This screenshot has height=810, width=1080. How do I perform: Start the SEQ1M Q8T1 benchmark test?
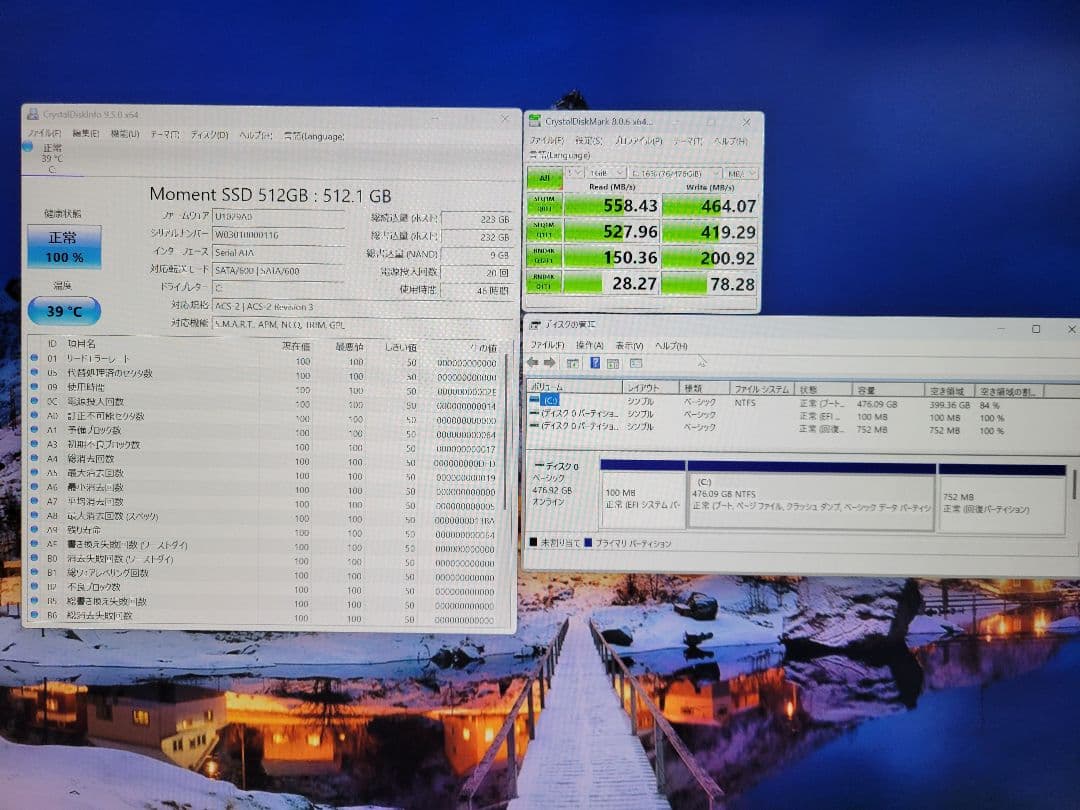point(544,206)
